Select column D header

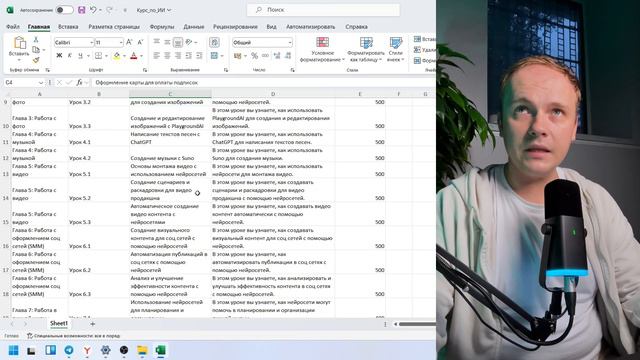273,94
